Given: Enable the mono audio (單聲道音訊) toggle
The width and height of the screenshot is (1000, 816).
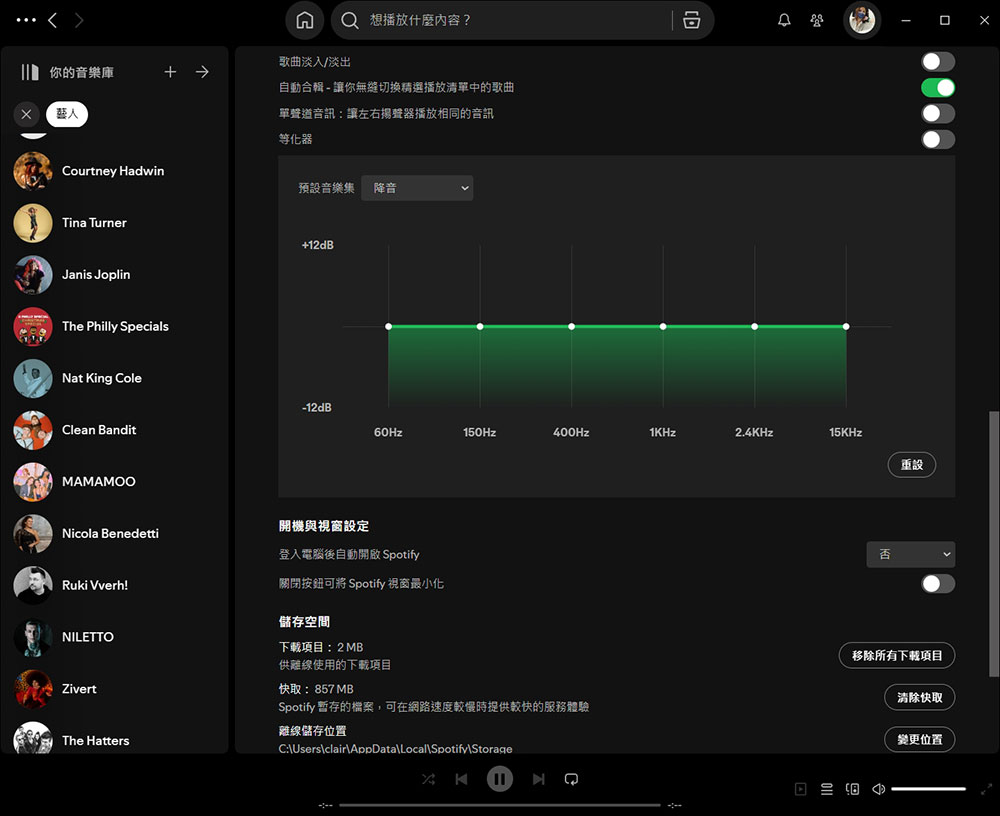Looking at the screenshot, I should coord(937,114).
